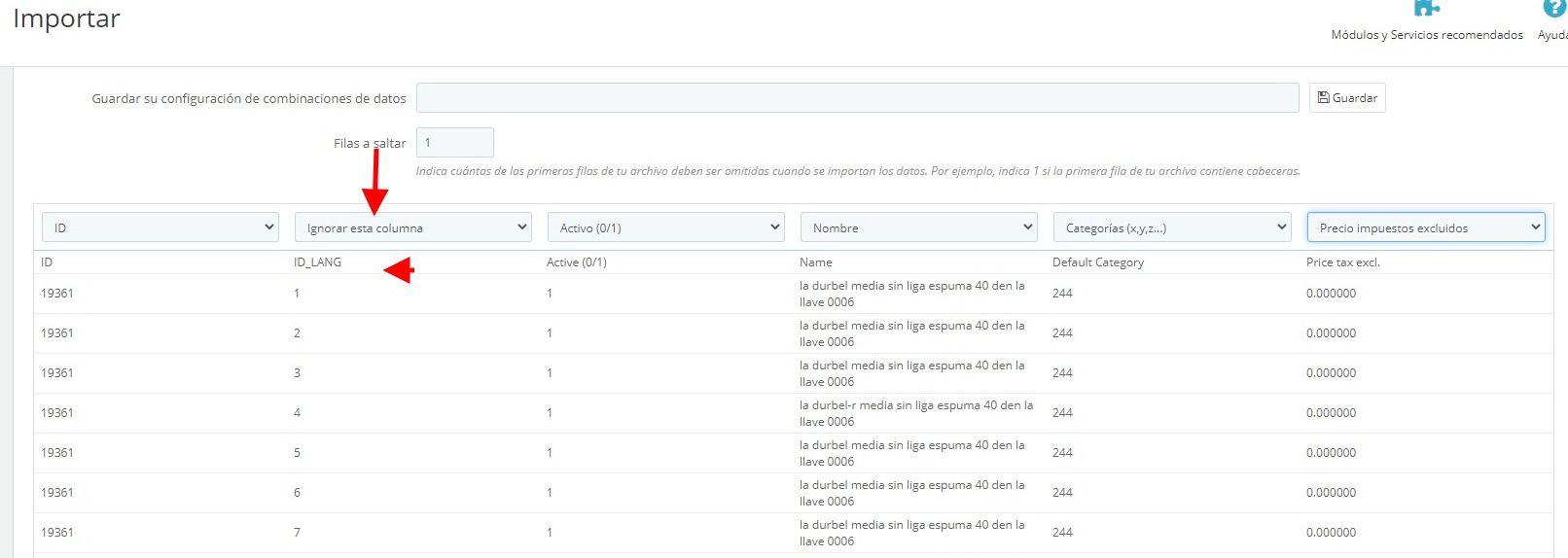This screenshot has width=1568, height=558.
Task: Focus the configuration name input field
Action: tap(857, 98)
